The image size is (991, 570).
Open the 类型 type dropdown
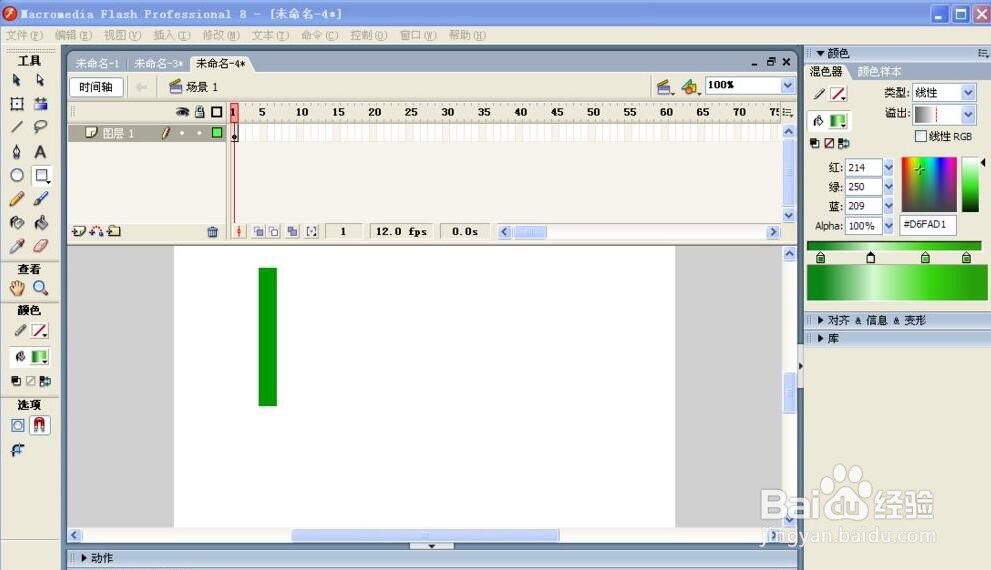(968, 93)
